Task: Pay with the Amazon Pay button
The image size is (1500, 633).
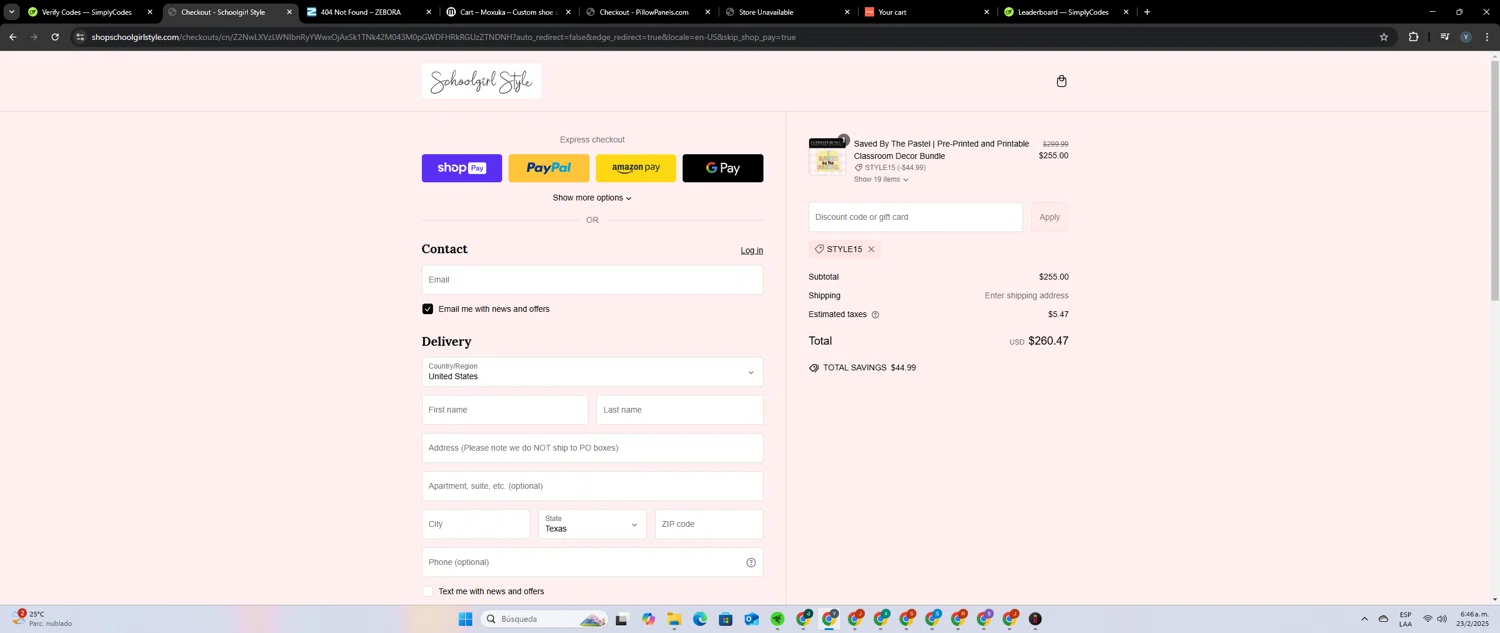Action: point(636,168)
